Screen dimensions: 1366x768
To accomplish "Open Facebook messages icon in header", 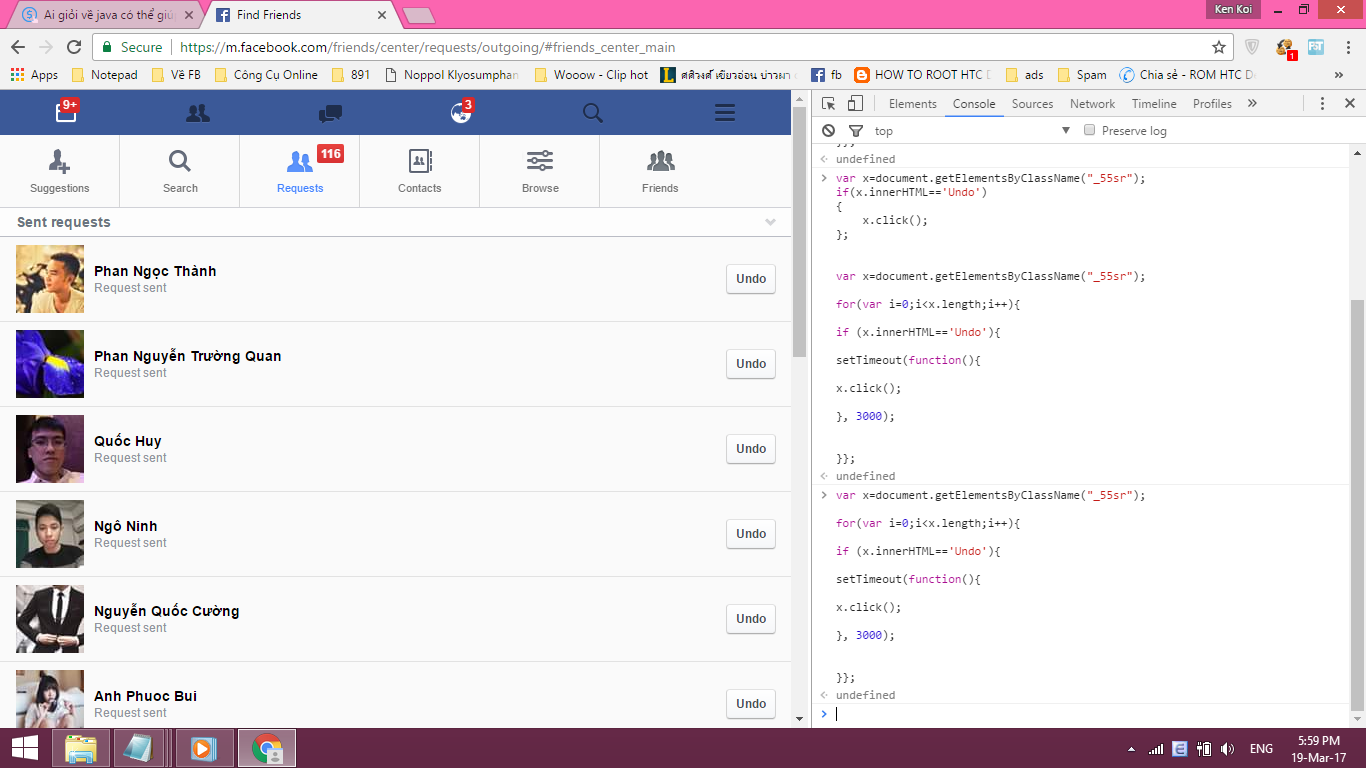I will (x=330, y=114).
